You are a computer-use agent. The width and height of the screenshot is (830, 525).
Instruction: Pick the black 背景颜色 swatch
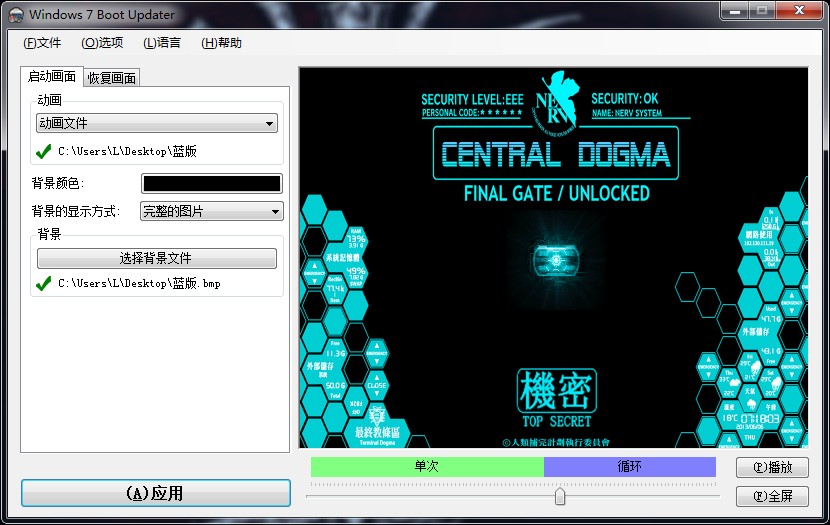tap(212, 184)
